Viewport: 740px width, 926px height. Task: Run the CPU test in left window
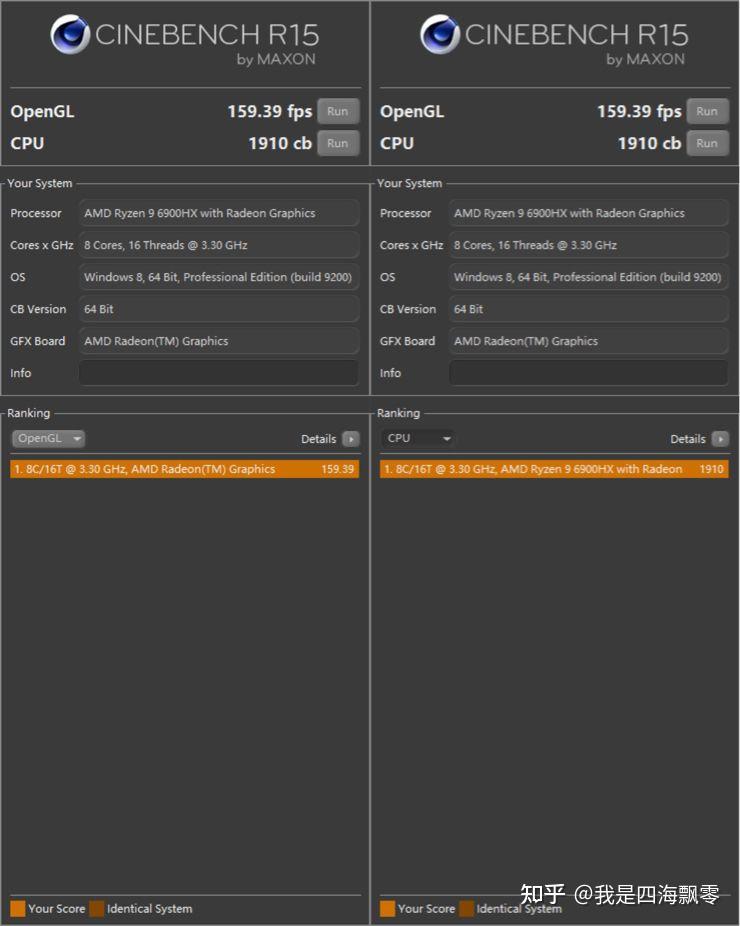click(338, 144)
